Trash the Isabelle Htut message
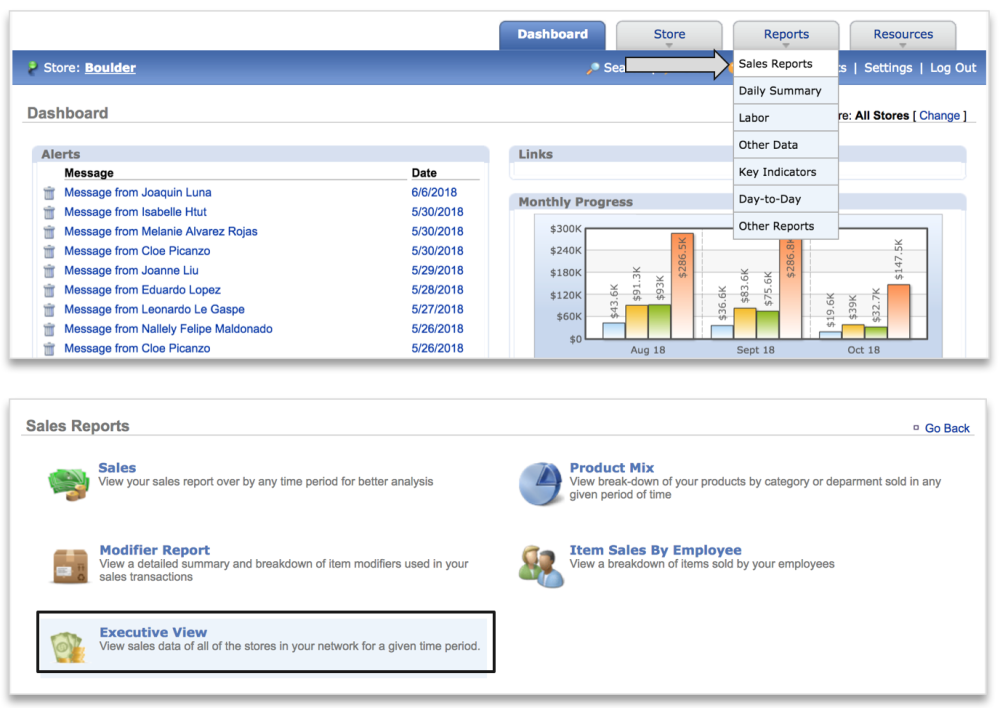 coord(49,212)
